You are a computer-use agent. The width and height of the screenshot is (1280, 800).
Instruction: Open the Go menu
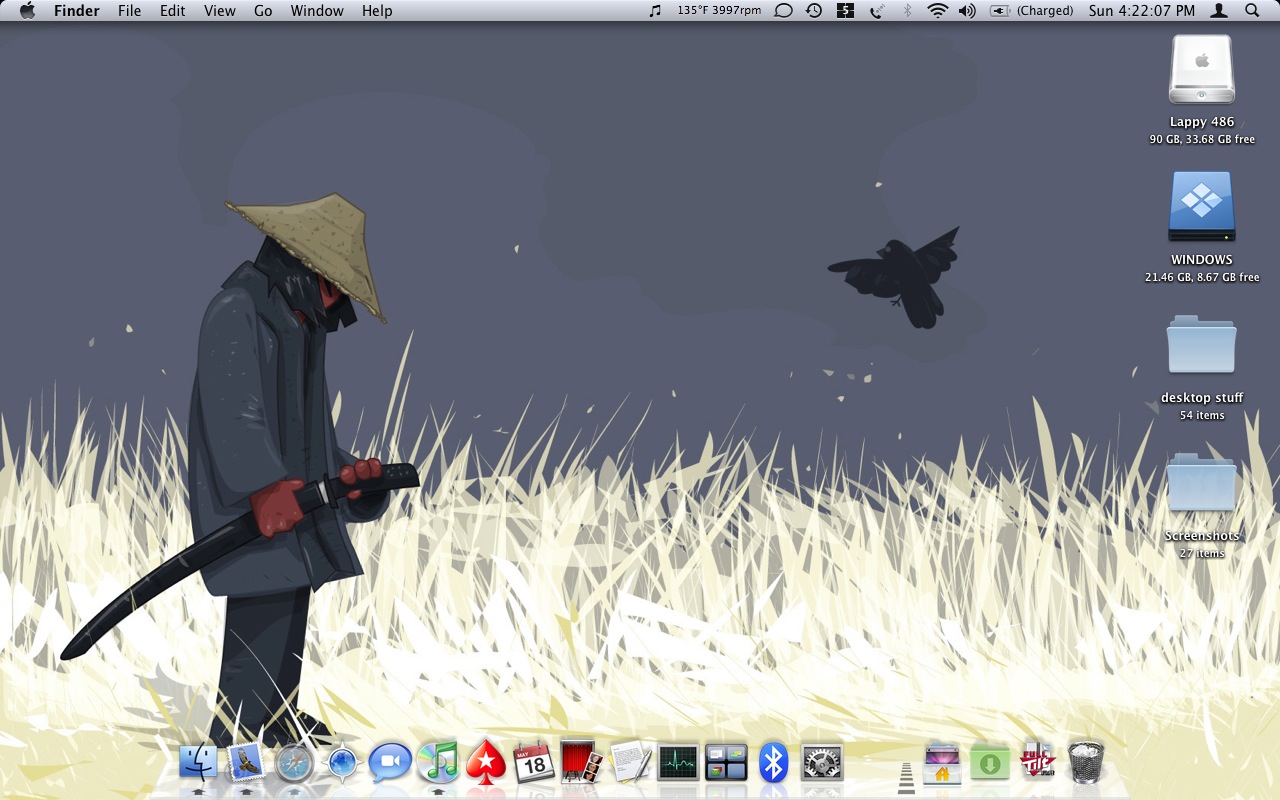coord(263,10)
